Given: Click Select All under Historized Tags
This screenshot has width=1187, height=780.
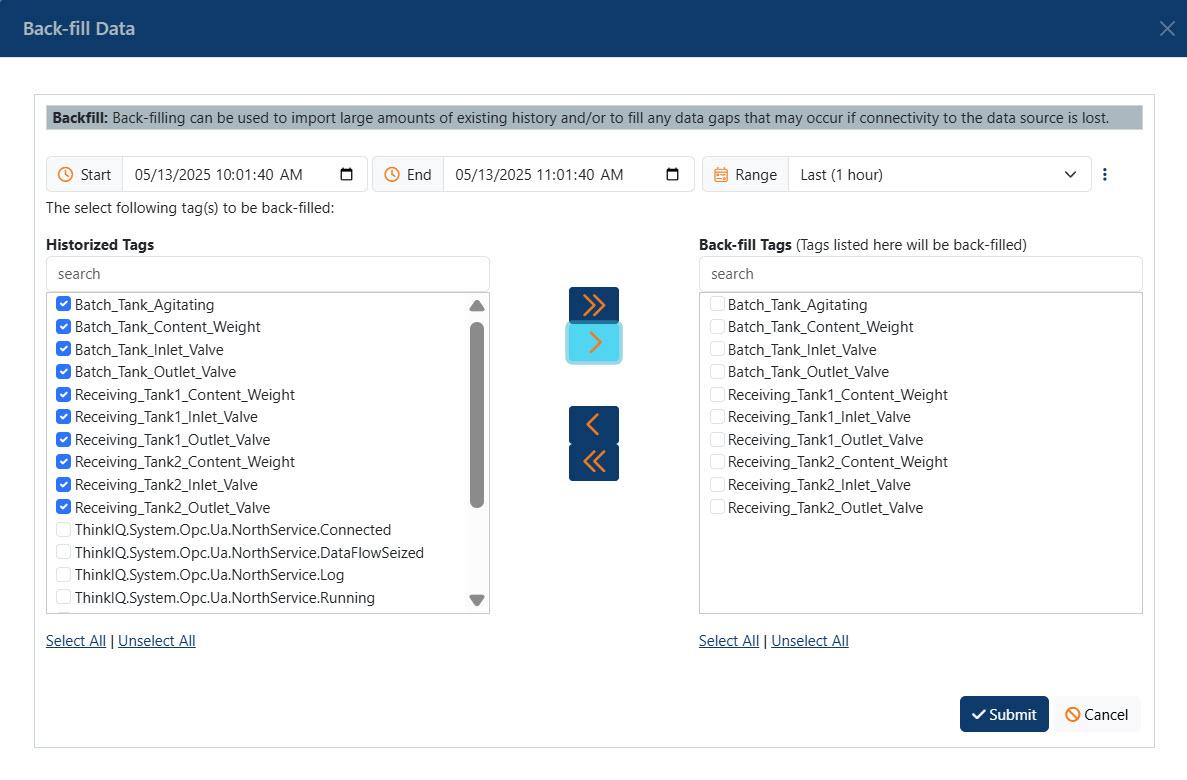Looking at the screenshot, I should (76, 641).
